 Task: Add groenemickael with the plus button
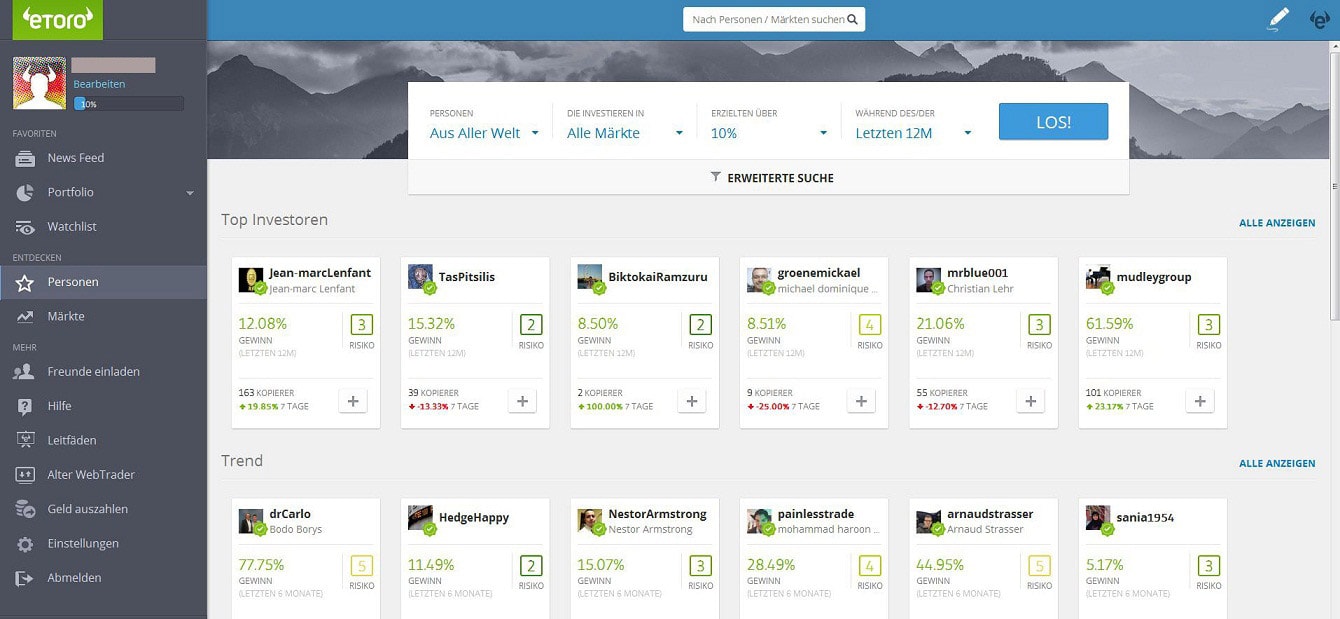(x=861, y=401)
